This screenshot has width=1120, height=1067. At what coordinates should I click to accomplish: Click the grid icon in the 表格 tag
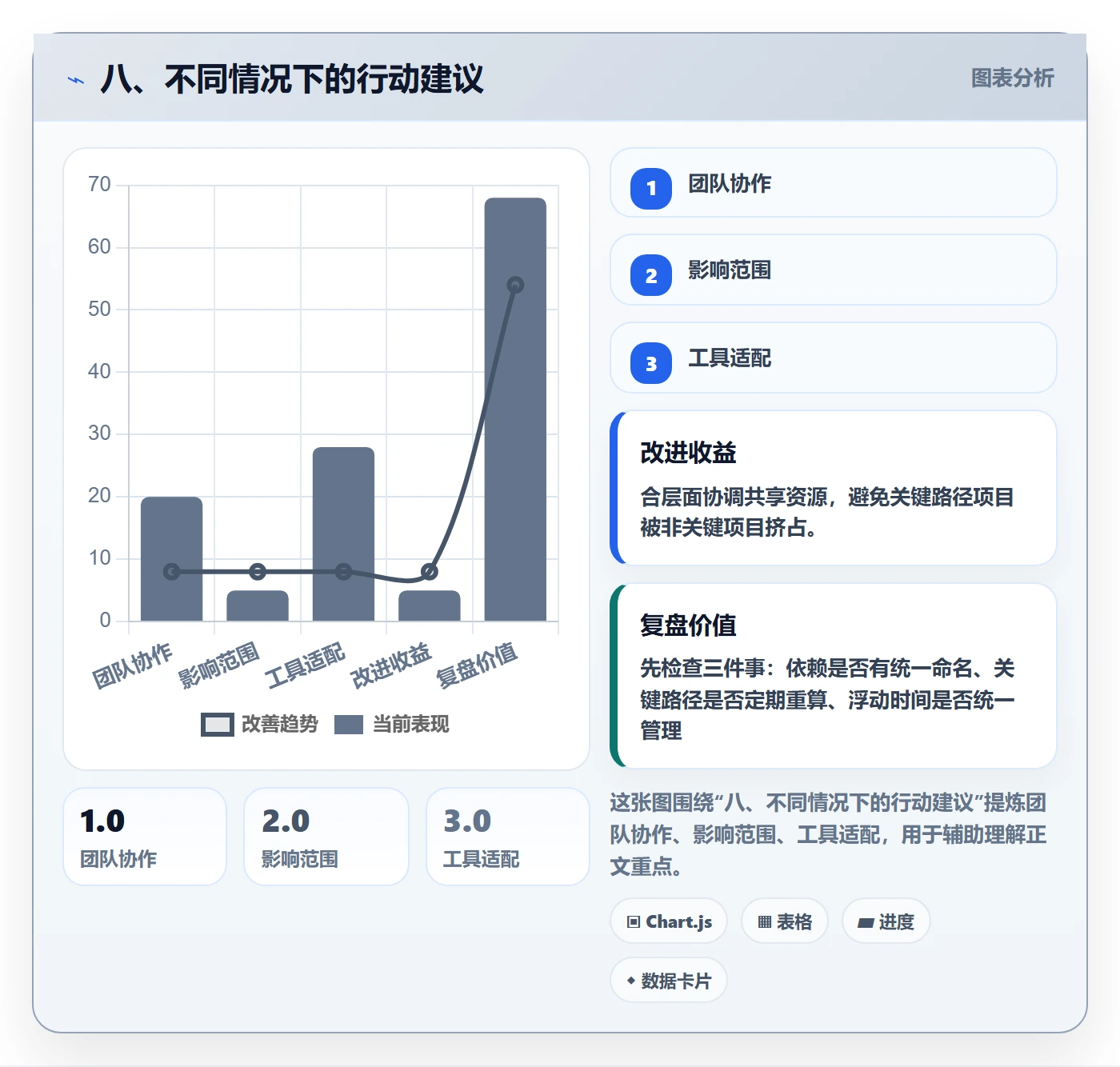[765, 922]
